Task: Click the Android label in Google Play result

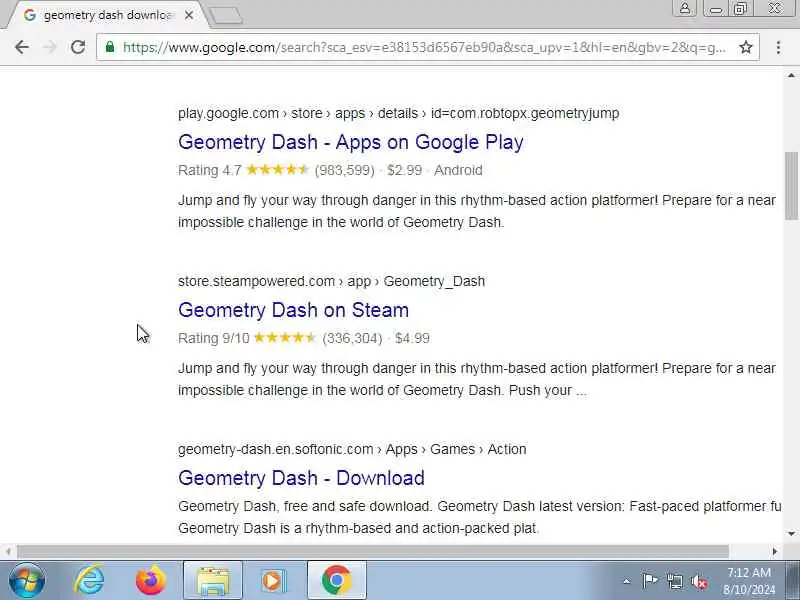Action: click(x=458, y=170)
